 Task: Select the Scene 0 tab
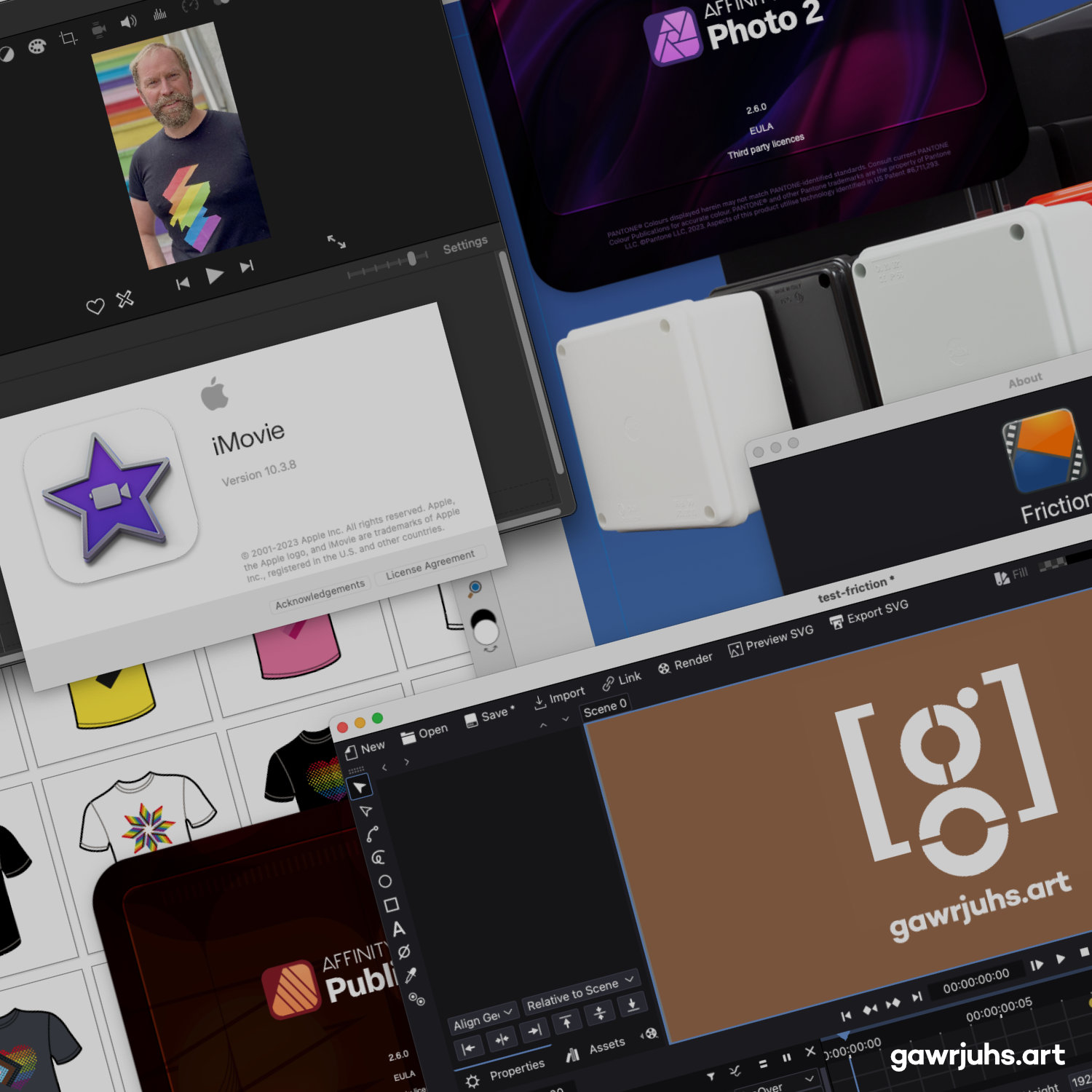(604, 707)
